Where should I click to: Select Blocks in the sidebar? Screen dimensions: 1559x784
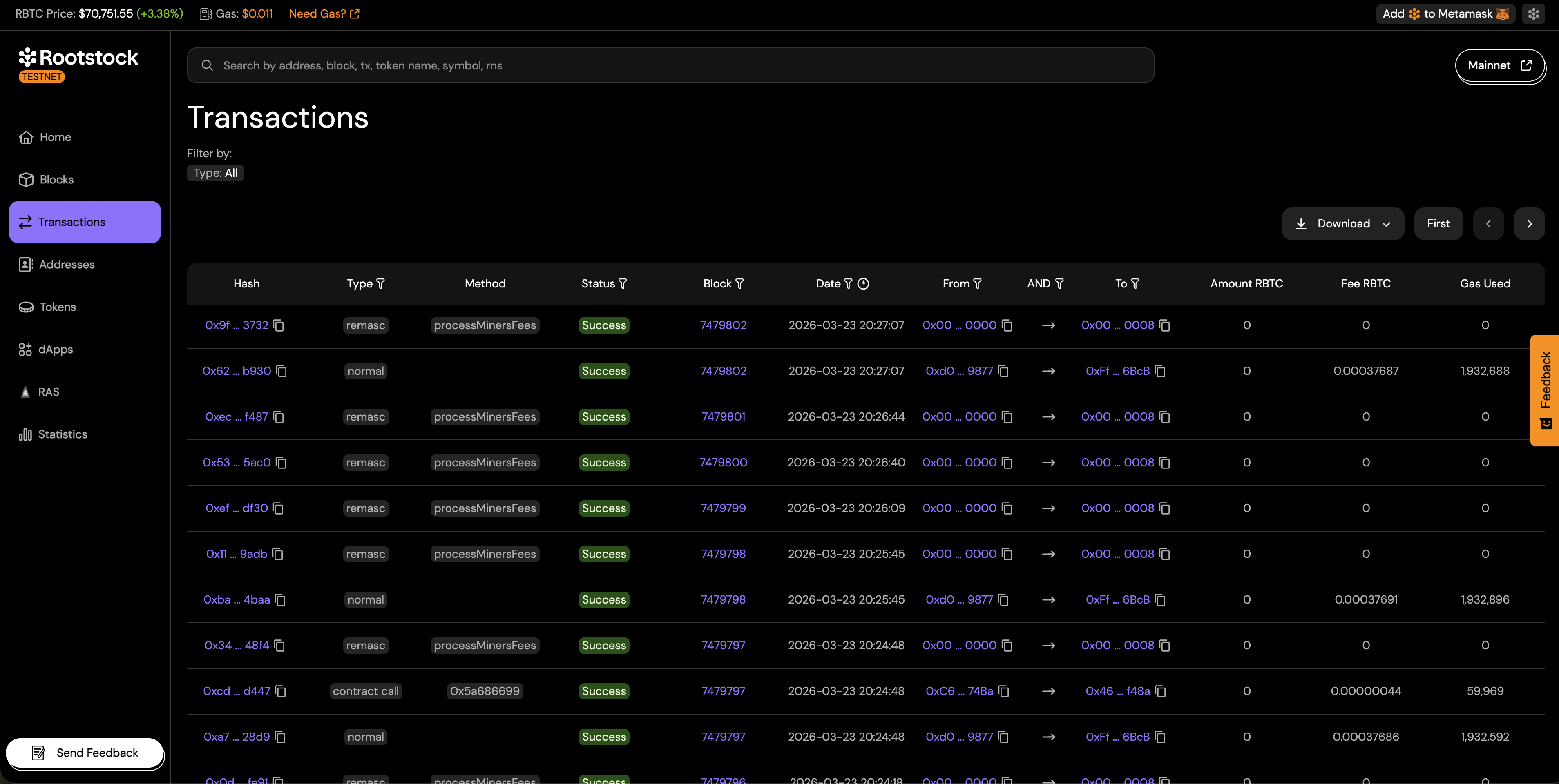(56, 179)
